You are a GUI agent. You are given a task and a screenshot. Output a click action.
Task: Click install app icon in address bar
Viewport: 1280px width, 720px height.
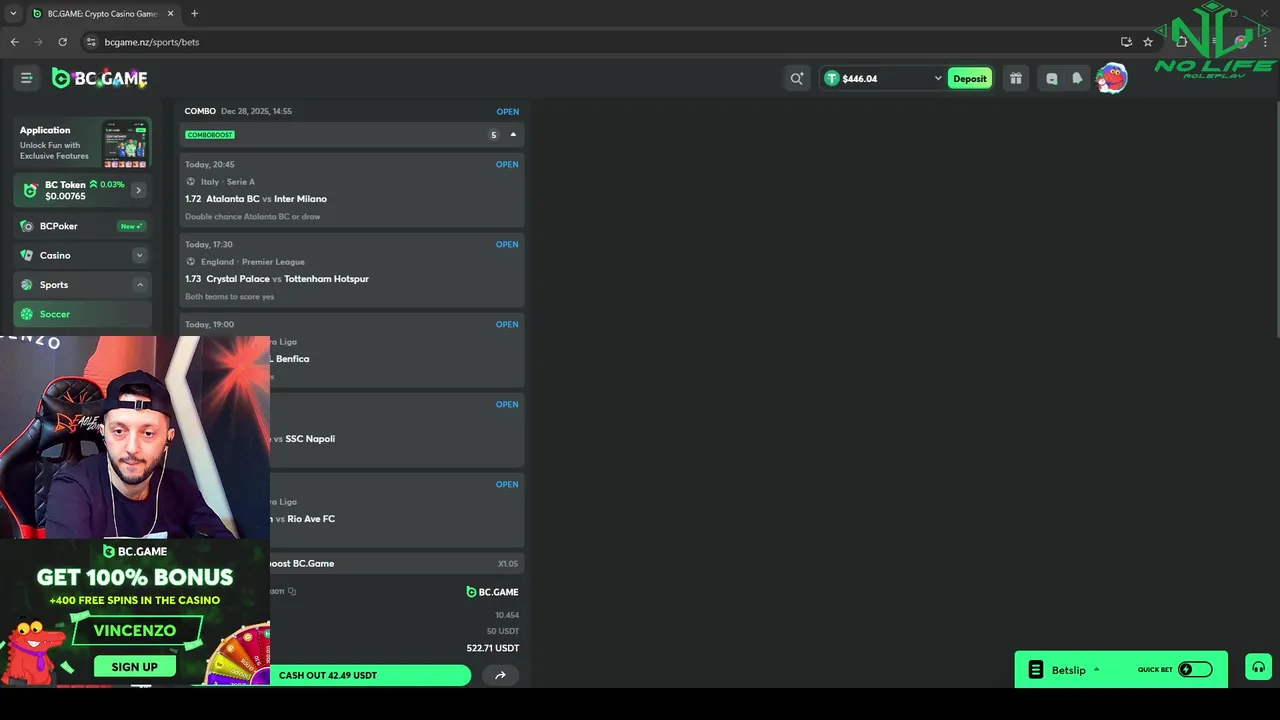pyautogui.click(x=1126, y=42)
